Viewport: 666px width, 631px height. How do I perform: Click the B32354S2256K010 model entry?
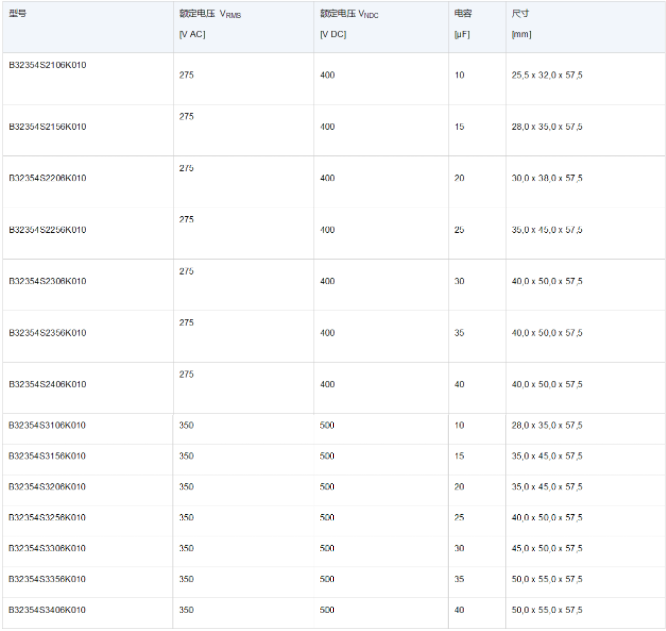[47, 230]
